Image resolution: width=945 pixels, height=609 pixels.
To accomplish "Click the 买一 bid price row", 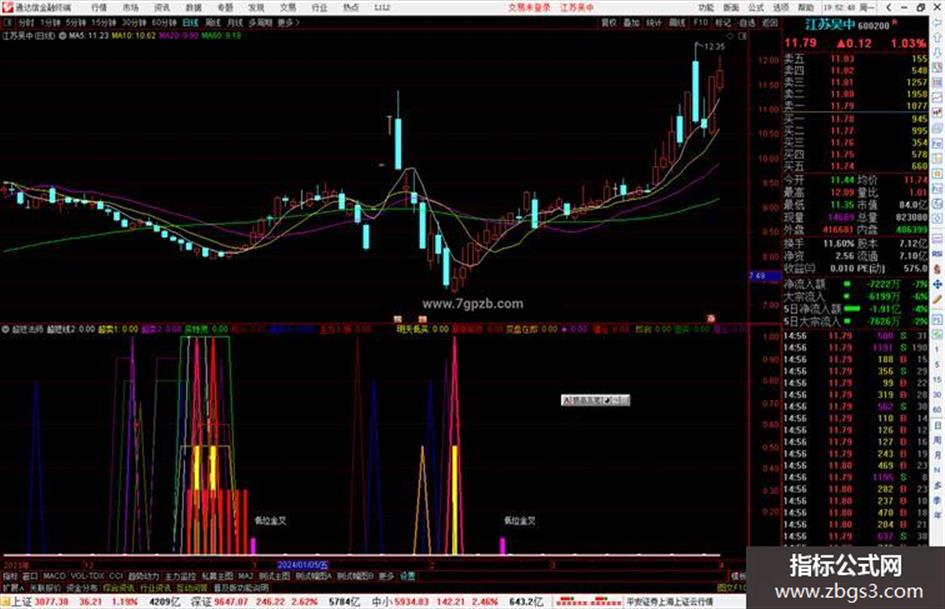I will tap(855, 119).
